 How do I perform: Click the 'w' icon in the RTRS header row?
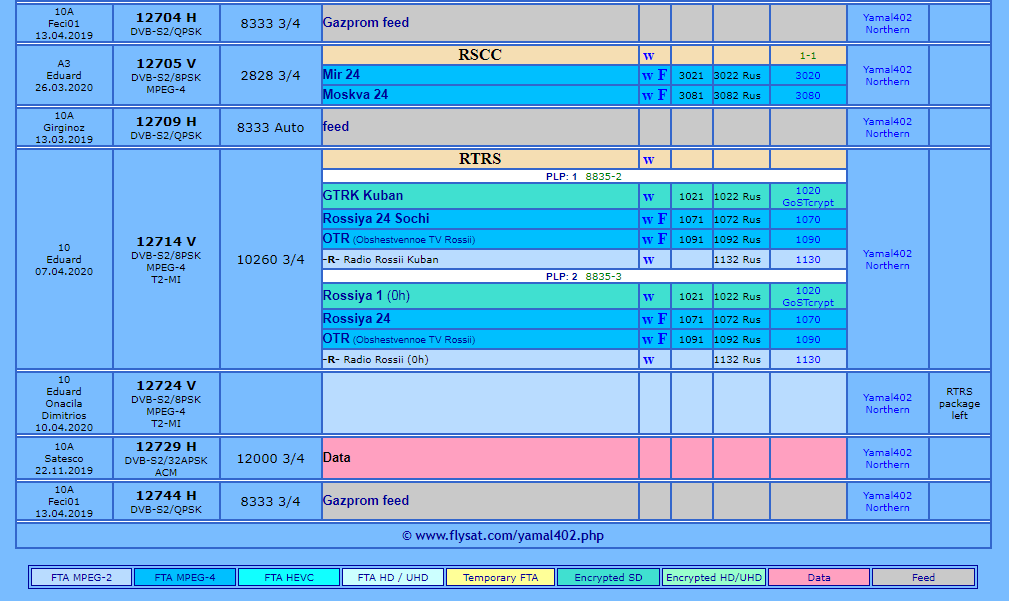[x=648, y=160]
